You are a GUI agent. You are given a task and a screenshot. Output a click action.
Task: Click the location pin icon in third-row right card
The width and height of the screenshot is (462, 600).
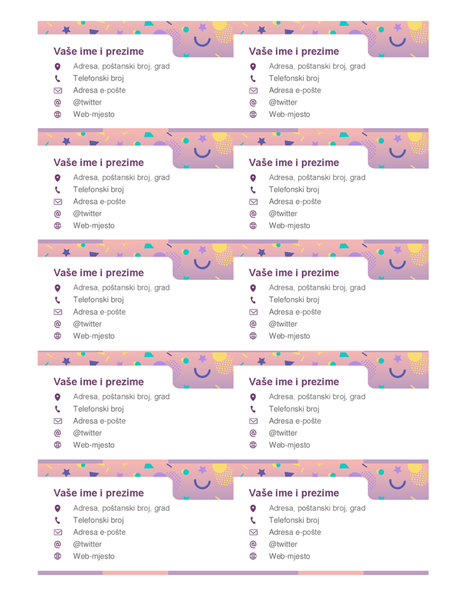253,288
